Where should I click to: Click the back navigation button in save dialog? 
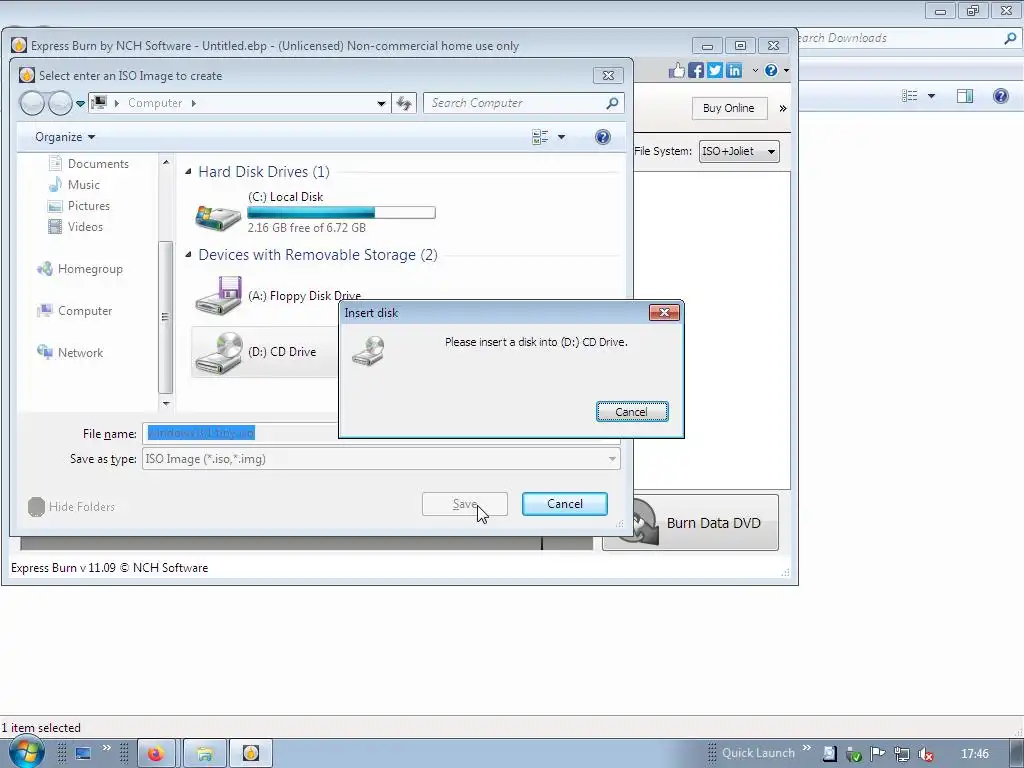coord(31,103)
